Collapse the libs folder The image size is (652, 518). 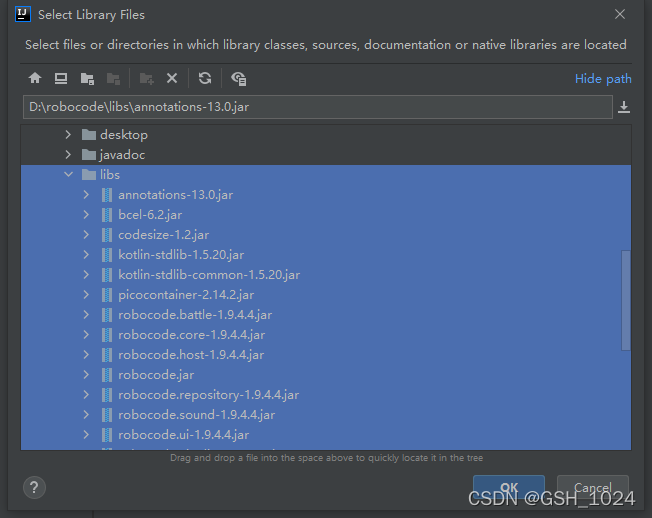click(68, 175)
